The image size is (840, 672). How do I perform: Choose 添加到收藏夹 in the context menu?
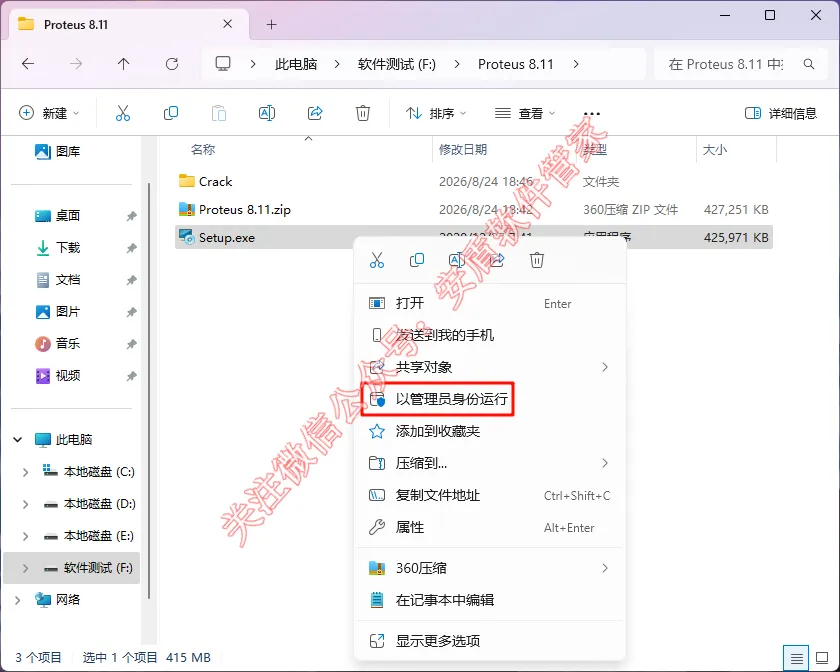pyautogui.click(x=490, y=431)
